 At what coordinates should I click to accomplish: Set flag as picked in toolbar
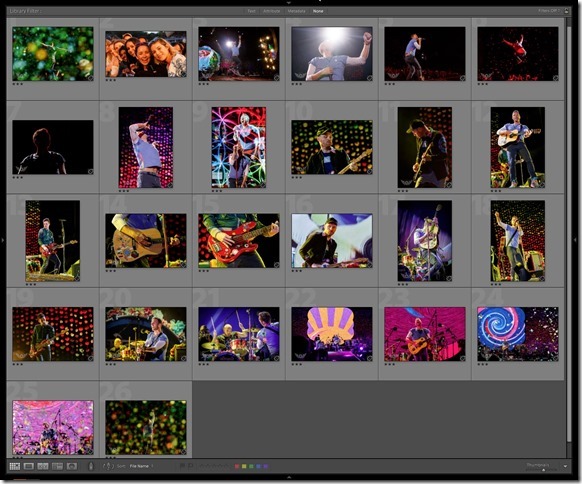pos(182,466)
